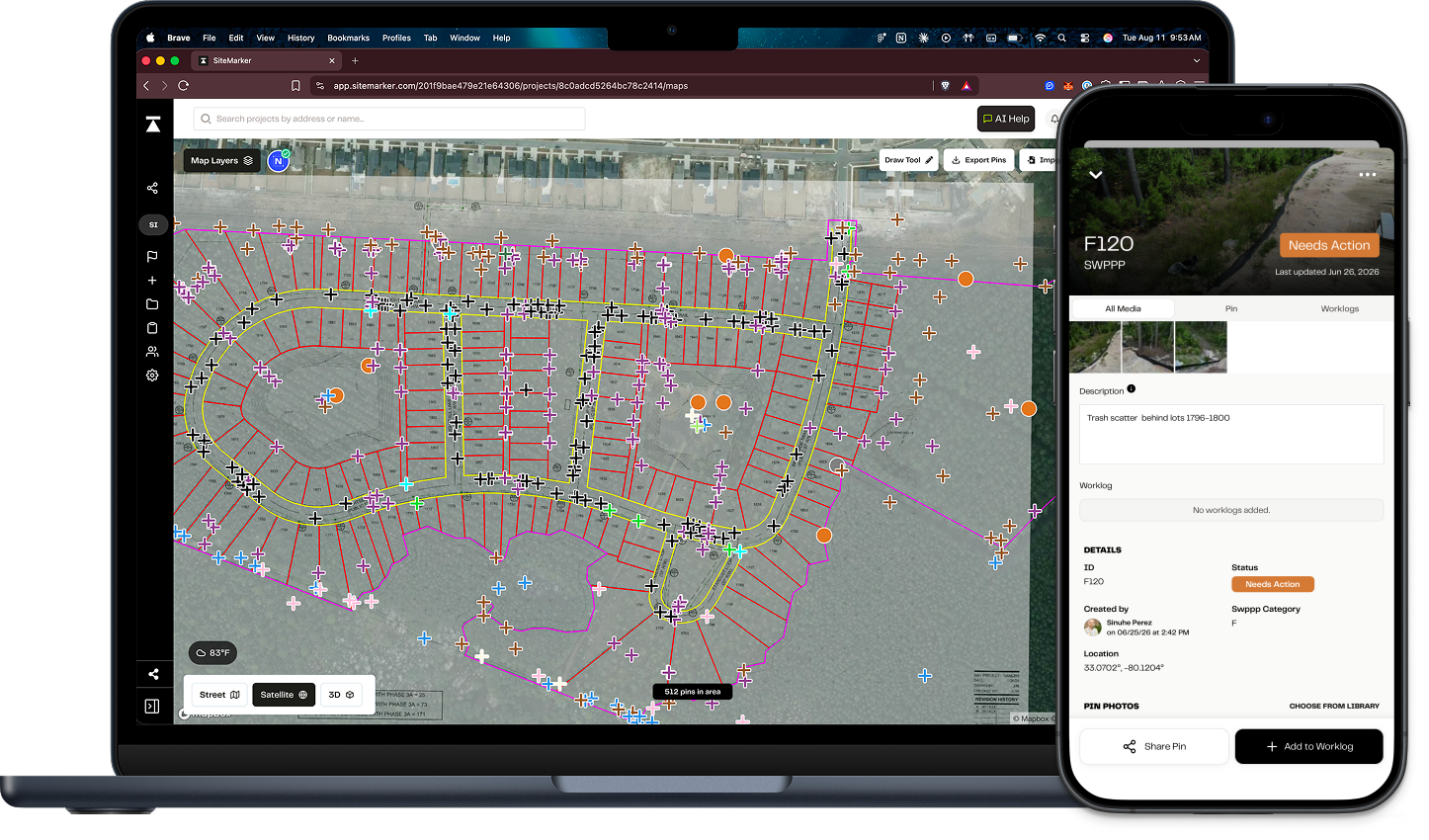Switch to 3D map view

(341, 695)
